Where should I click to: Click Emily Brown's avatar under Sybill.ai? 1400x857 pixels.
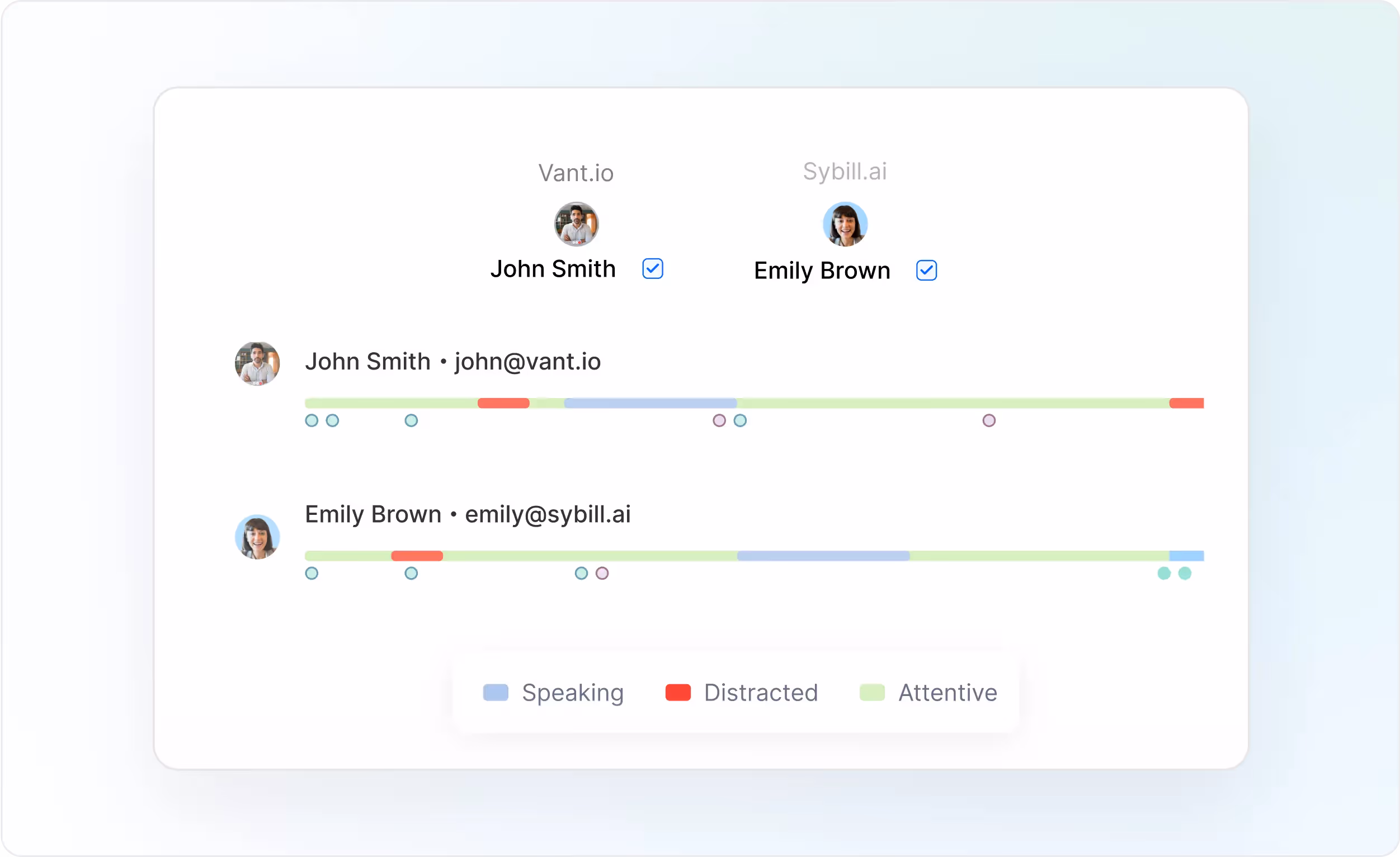click(x=845, y=224)
